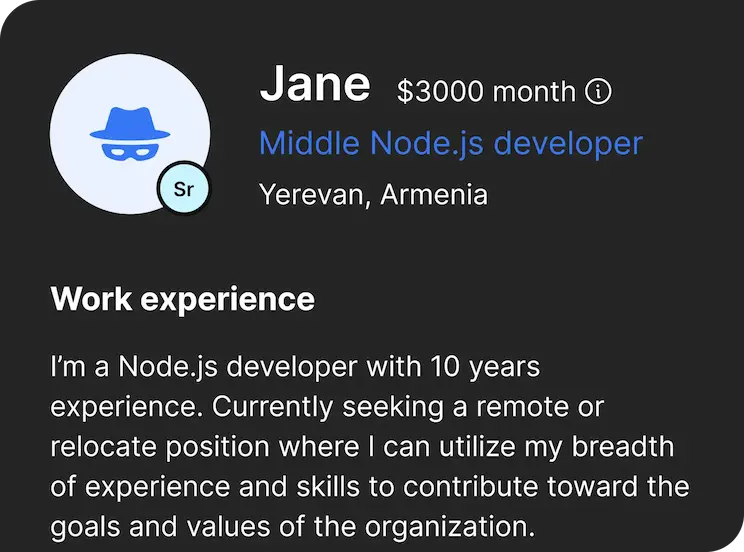Click the Sr seniority badge
Viewport: 744px width, 552px height.
pos(184,189)
